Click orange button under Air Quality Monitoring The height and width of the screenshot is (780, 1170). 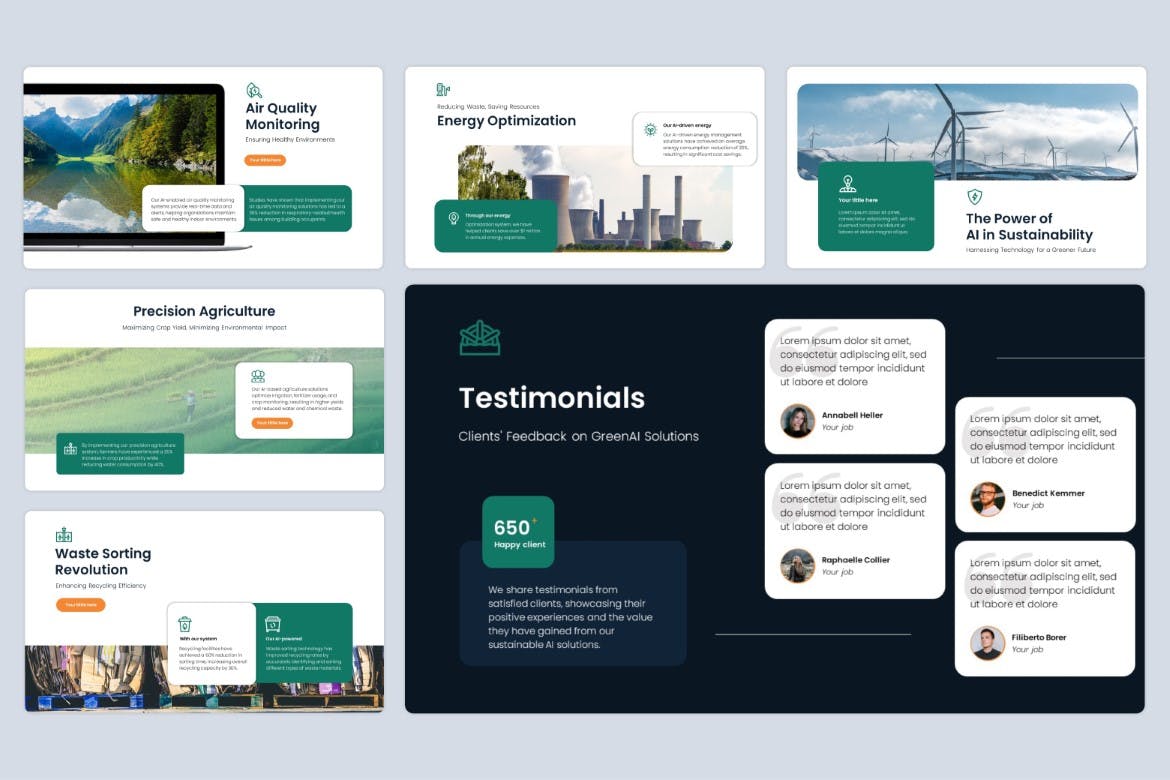(x=265, y=160)
